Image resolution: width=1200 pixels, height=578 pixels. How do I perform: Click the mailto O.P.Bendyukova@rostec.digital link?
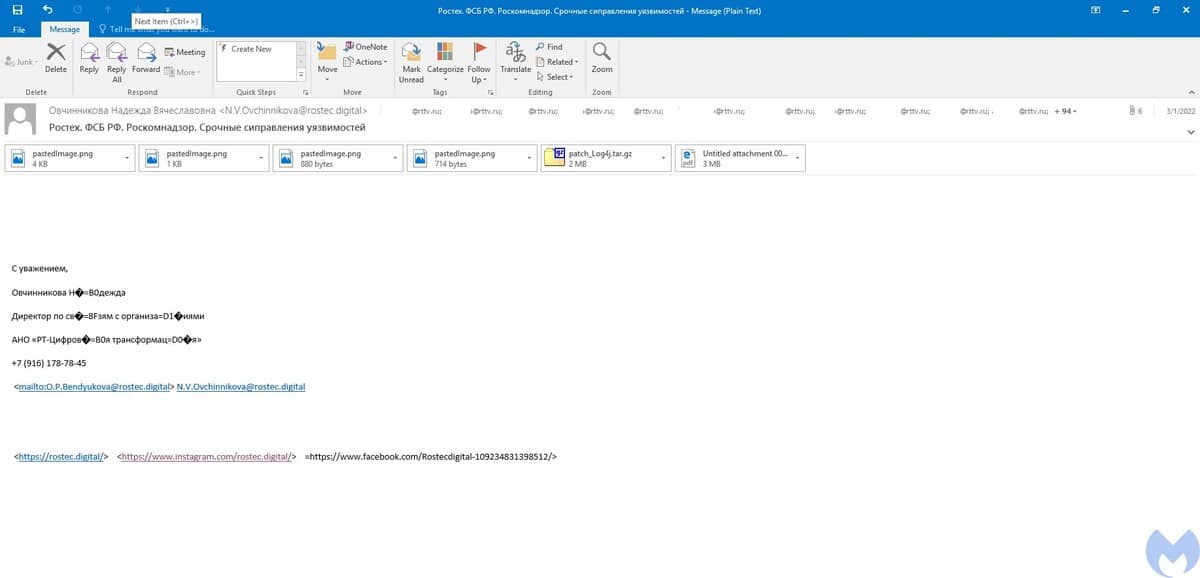pyautogui.click(x=95, y=386)
